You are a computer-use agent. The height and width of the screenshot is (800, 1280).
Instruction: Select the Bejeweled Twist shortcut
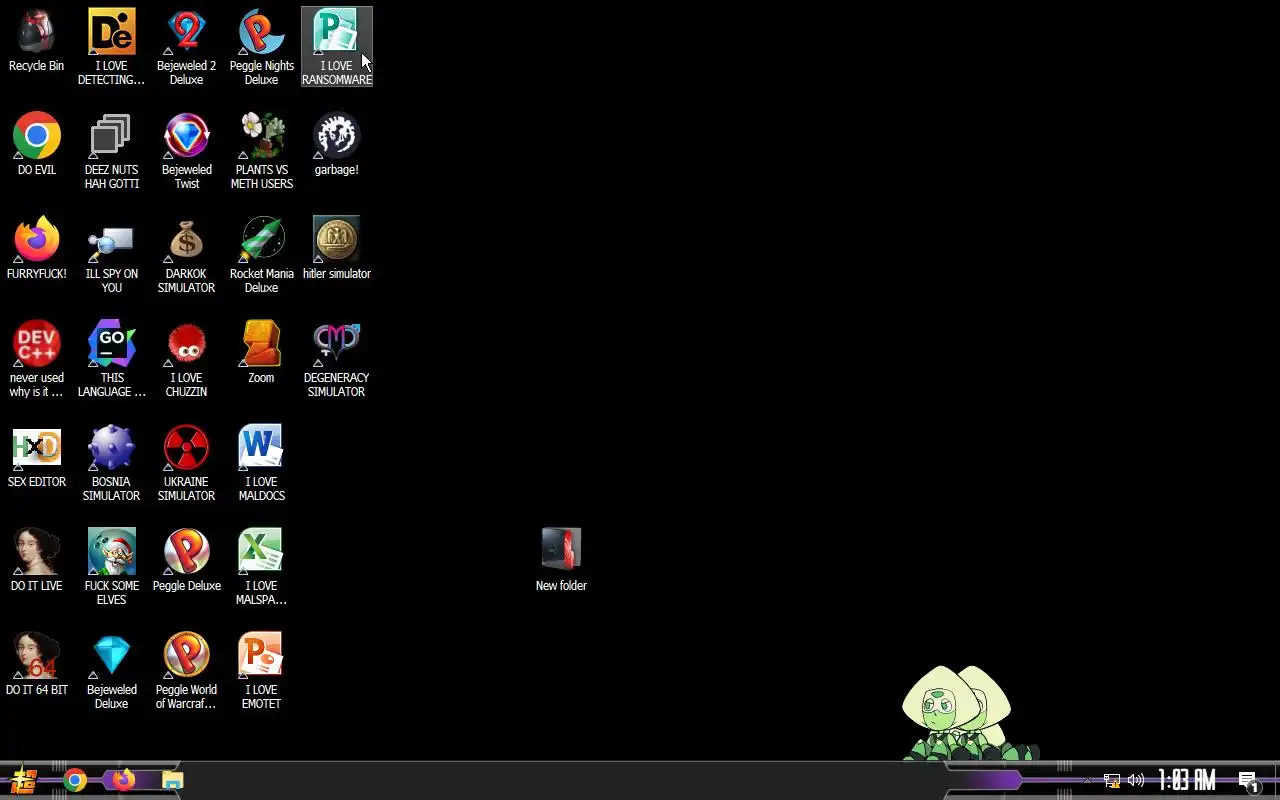coord(186,151)
